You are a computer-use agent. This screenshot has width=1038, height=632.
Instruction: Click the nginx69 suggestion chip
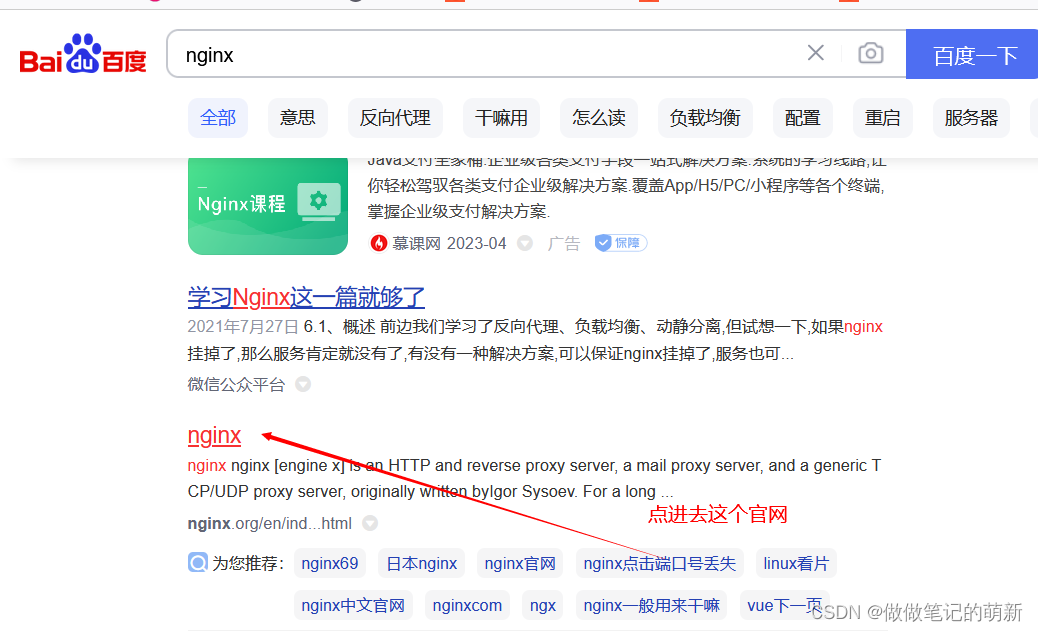pos(330,563)
